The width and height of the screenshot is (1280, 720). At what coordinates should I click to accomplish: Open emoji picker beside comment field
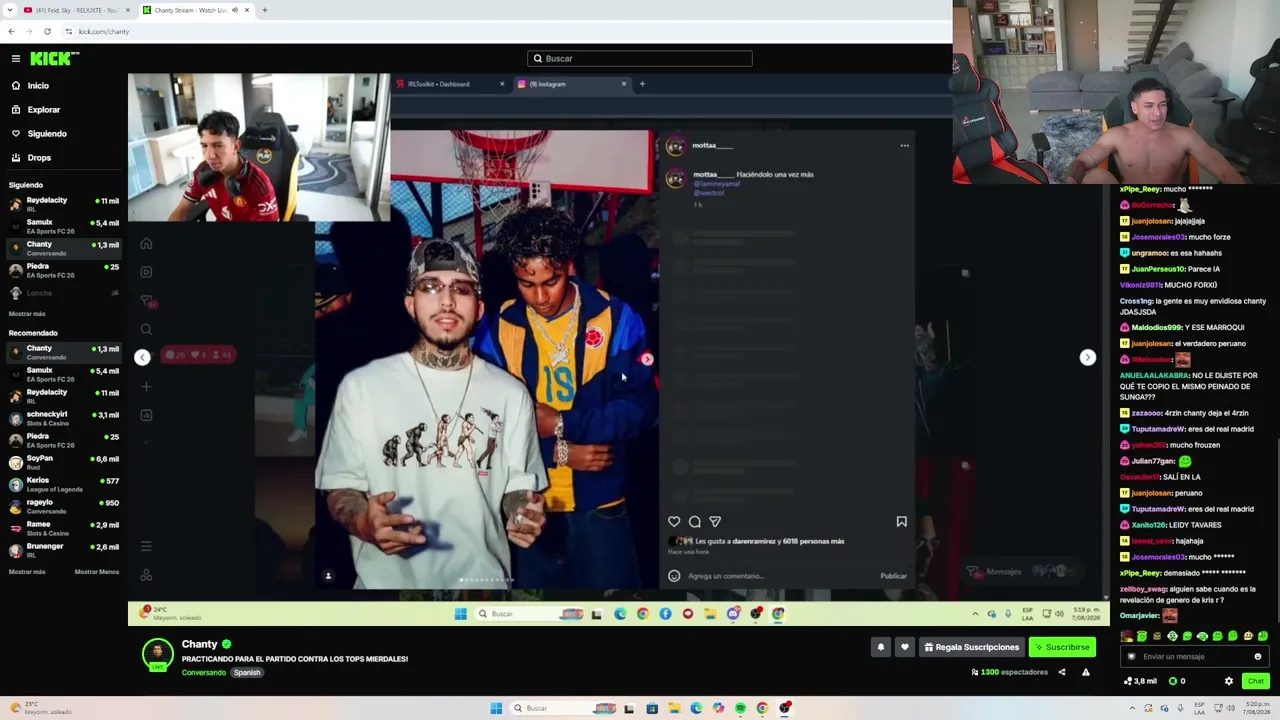click(x=674, y=576)
